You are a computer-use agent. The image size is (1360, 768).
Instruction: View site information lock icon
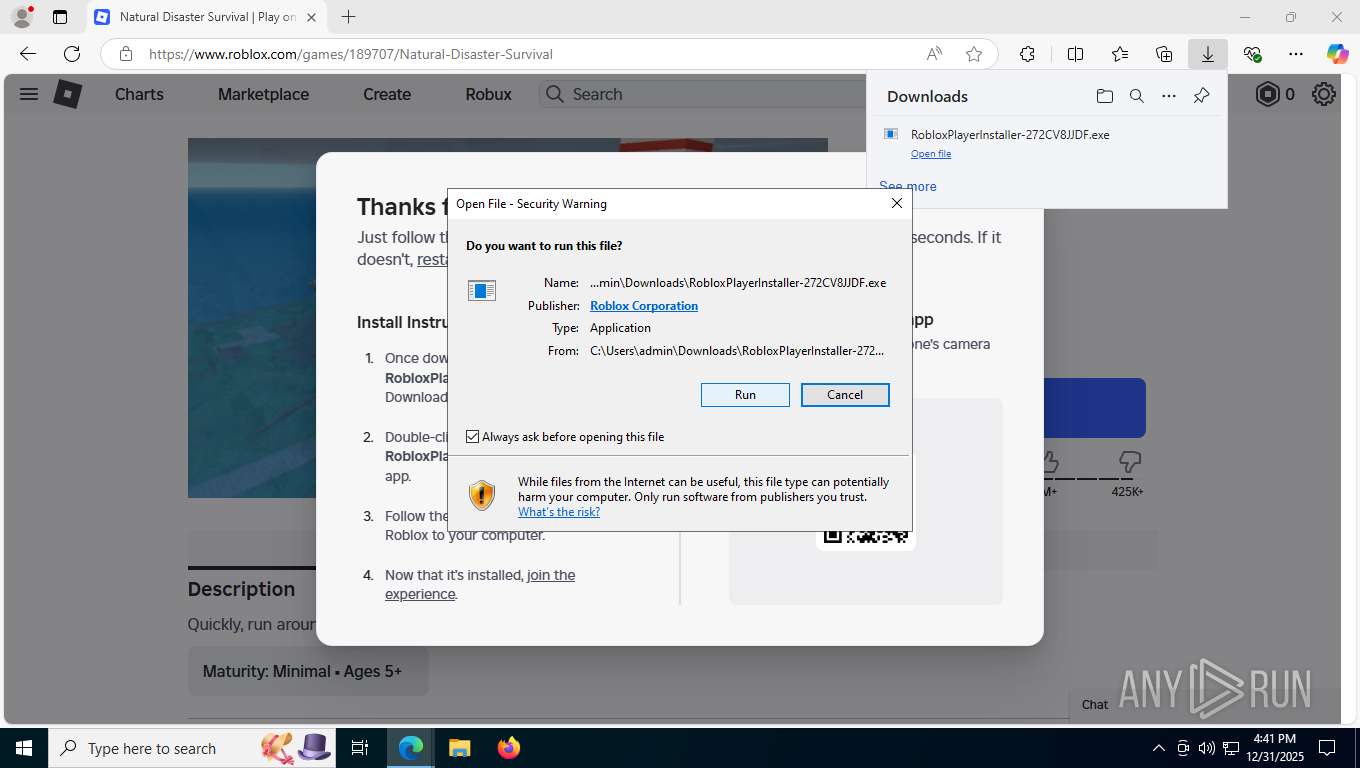(125, 54)
